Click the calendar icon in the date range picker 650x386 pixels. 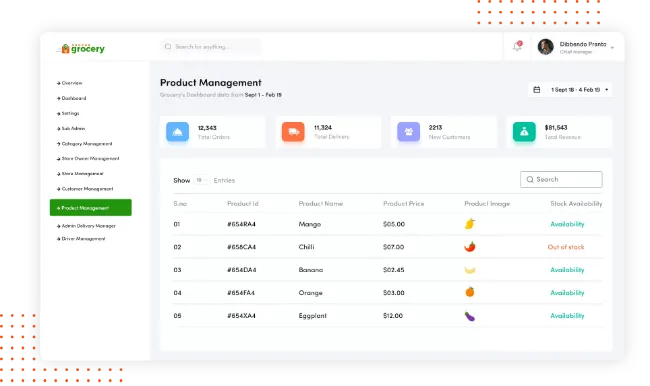coord(536,90)
